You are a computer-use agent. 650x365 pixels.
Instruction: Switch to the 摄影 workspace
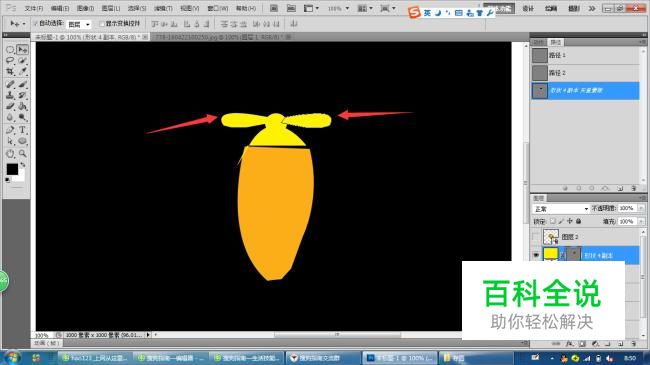[x=574, y=8]
